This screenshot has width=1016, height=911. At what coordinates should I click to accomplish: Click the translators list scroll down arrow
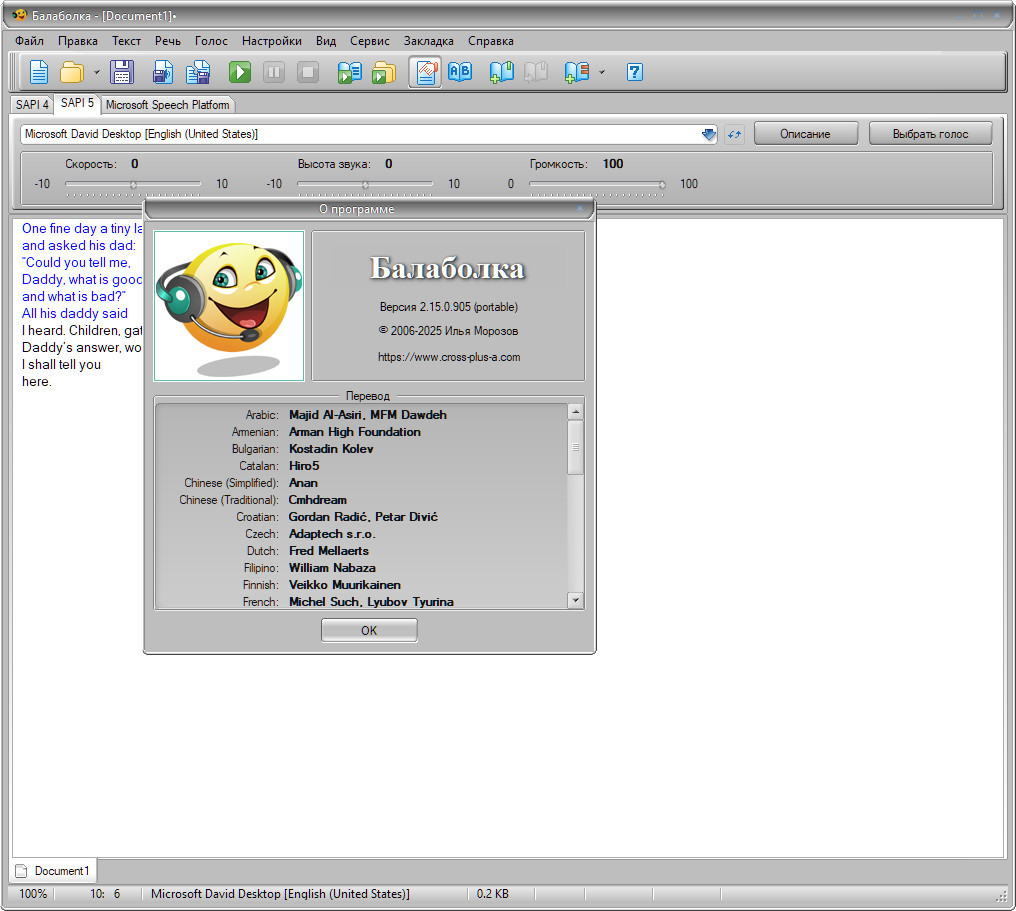pyautogui.click(x=575, y=600)
